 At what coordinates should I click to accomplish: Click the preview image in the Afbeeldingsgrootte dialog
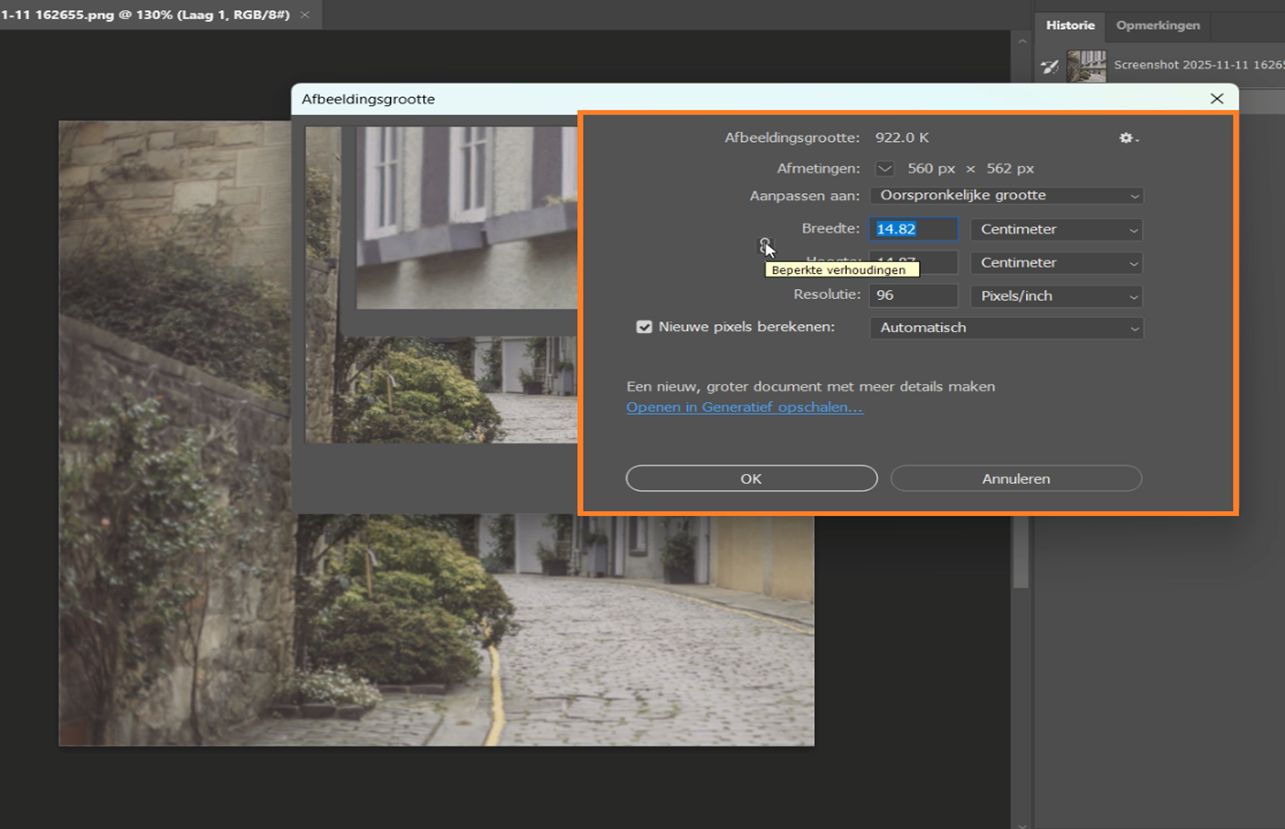pos(441,284)
